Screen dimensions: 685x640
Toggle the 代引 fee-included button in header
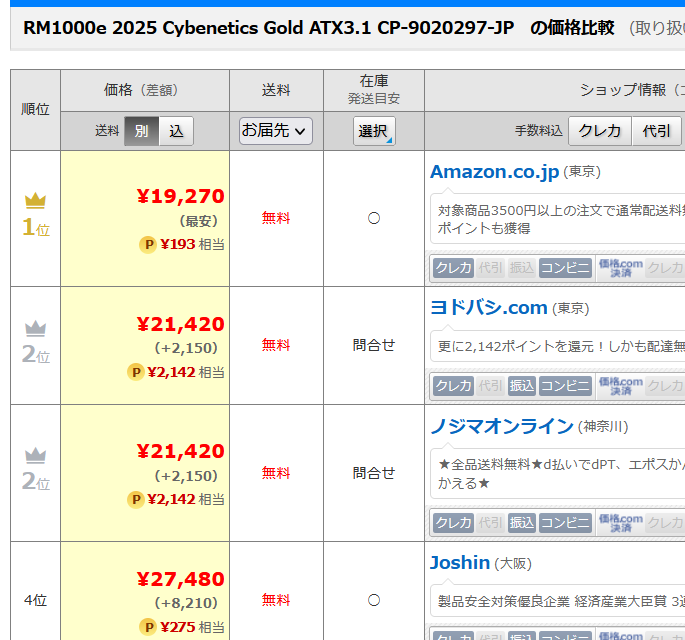[x=656, y=131]
